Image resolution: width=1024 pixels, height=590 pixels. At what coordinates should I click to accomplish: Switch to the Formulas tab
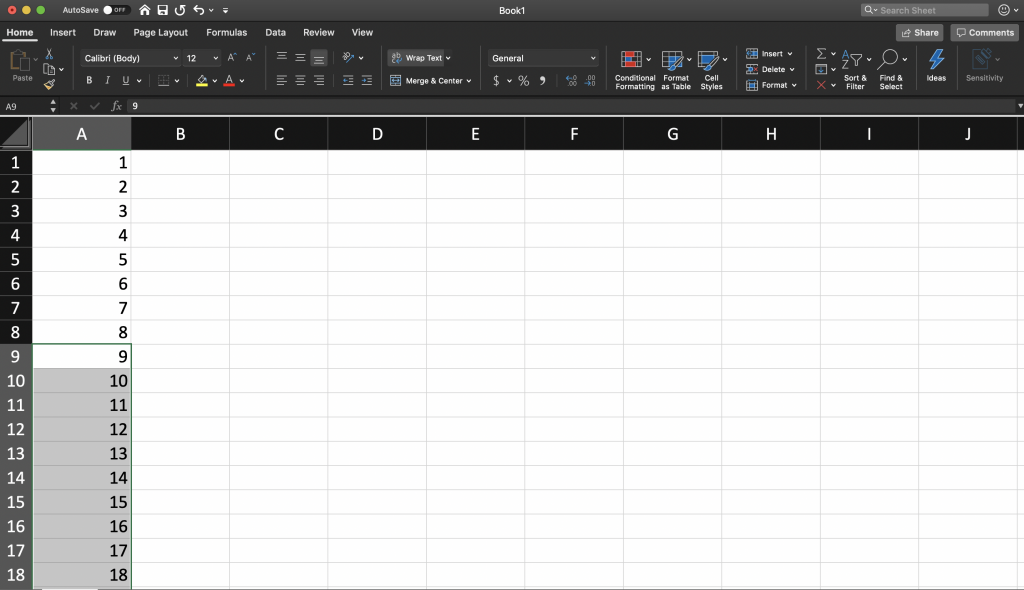[x=227, y=32]
